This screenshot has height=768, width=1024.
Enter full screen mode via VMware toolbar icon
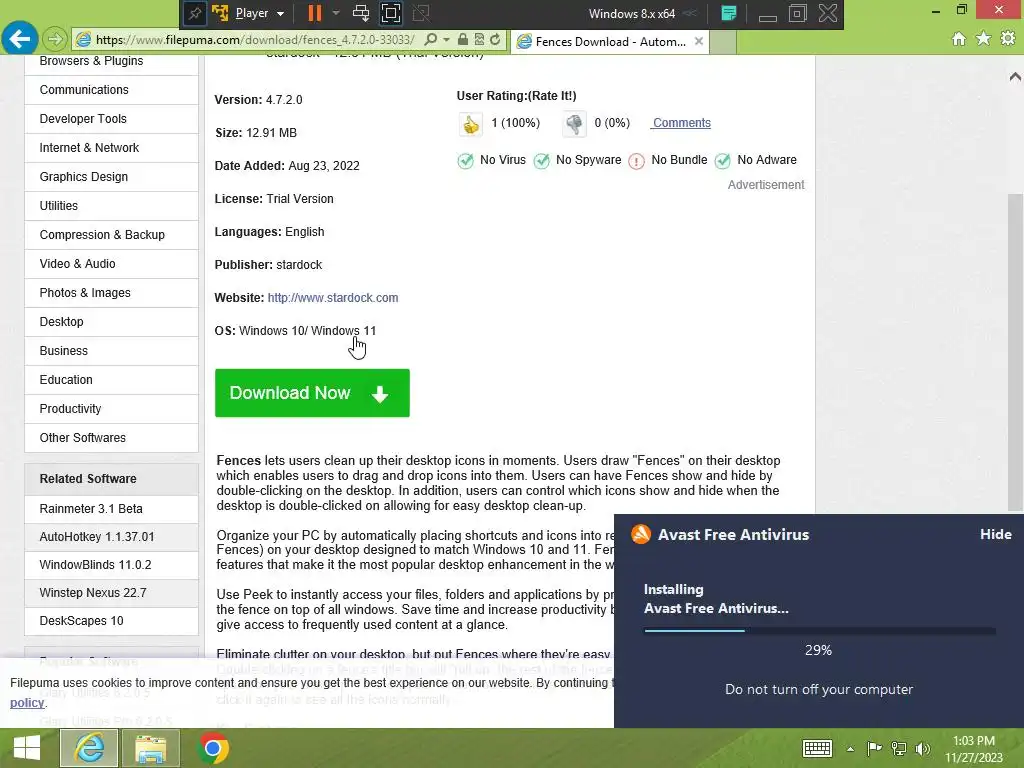tap(391, 13)
